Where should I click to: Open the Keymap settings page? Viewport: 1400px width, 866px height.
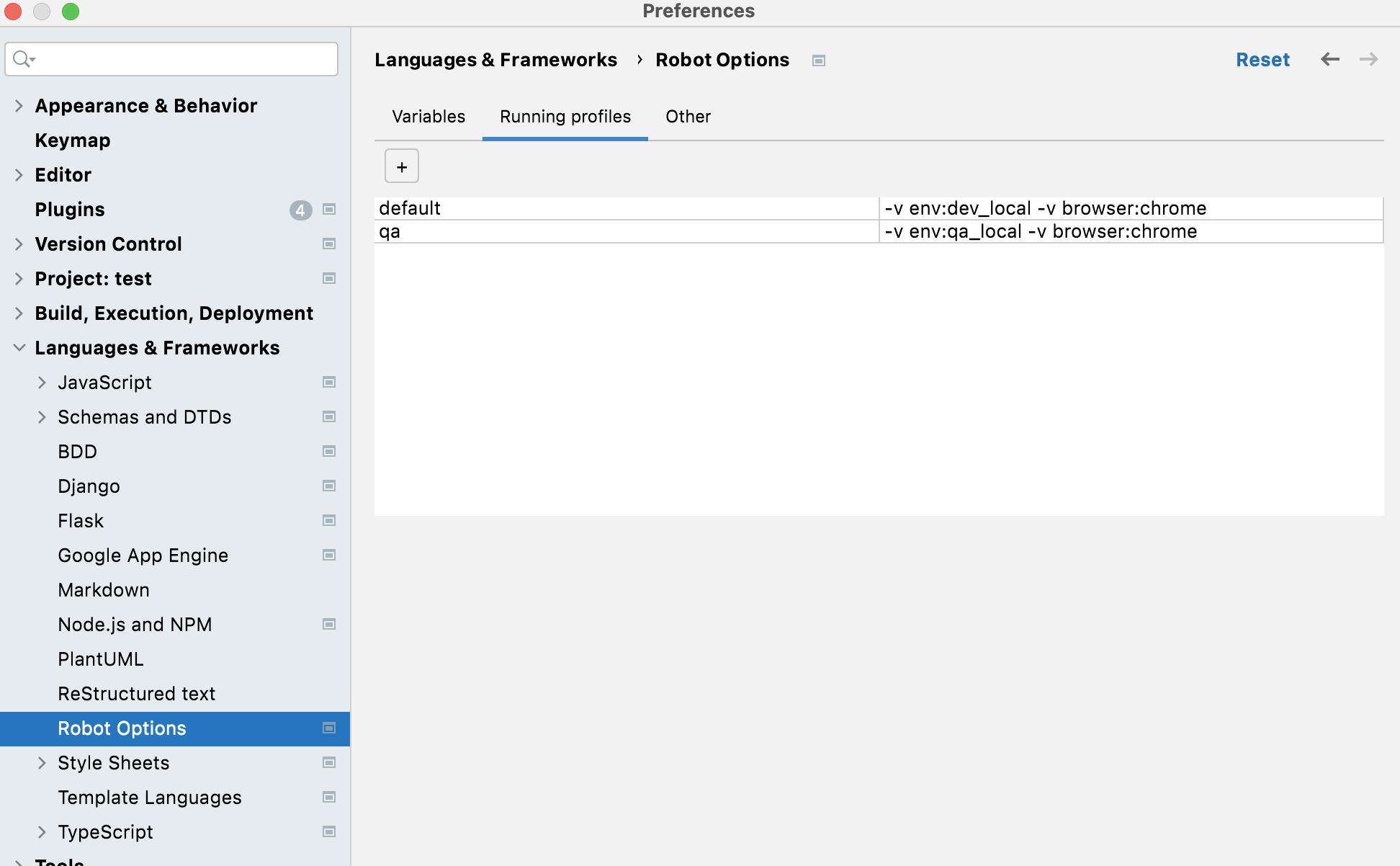(x=73, y=140)
